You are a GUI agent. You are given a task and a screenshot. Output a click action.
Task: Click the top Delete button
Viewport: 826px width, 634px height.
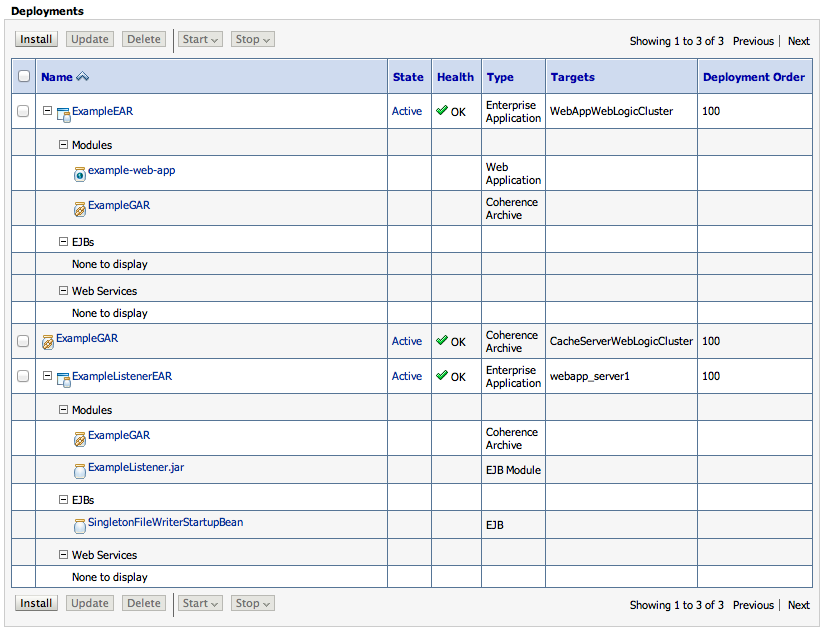coord(144,39)
